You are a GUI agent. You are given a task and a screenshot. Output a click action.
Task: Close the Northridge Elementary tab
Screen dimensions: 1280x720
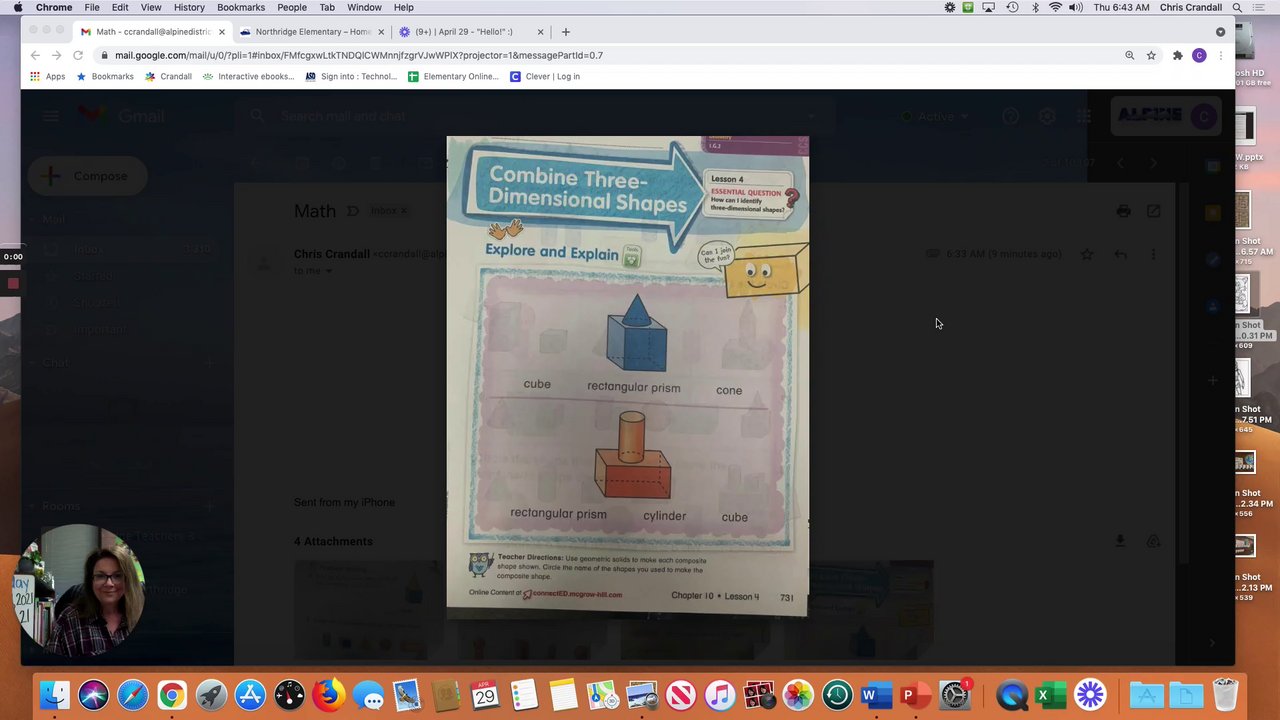381,32
